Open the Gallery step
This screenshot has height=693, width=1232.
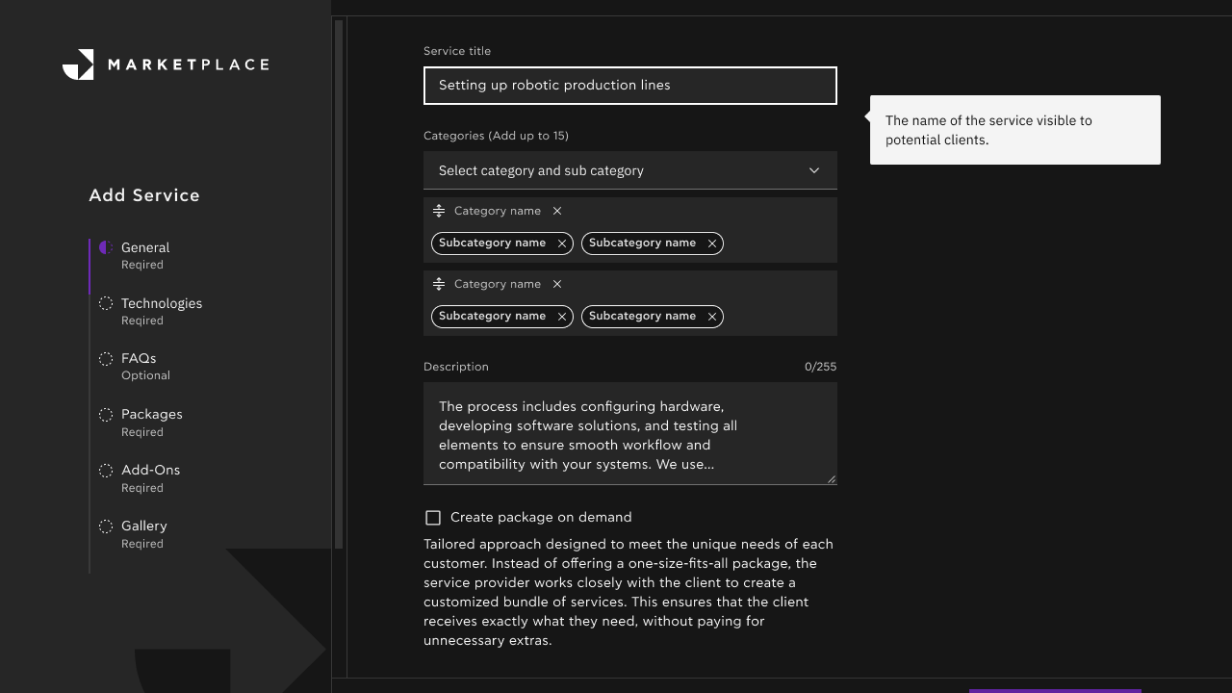(144, 526)
